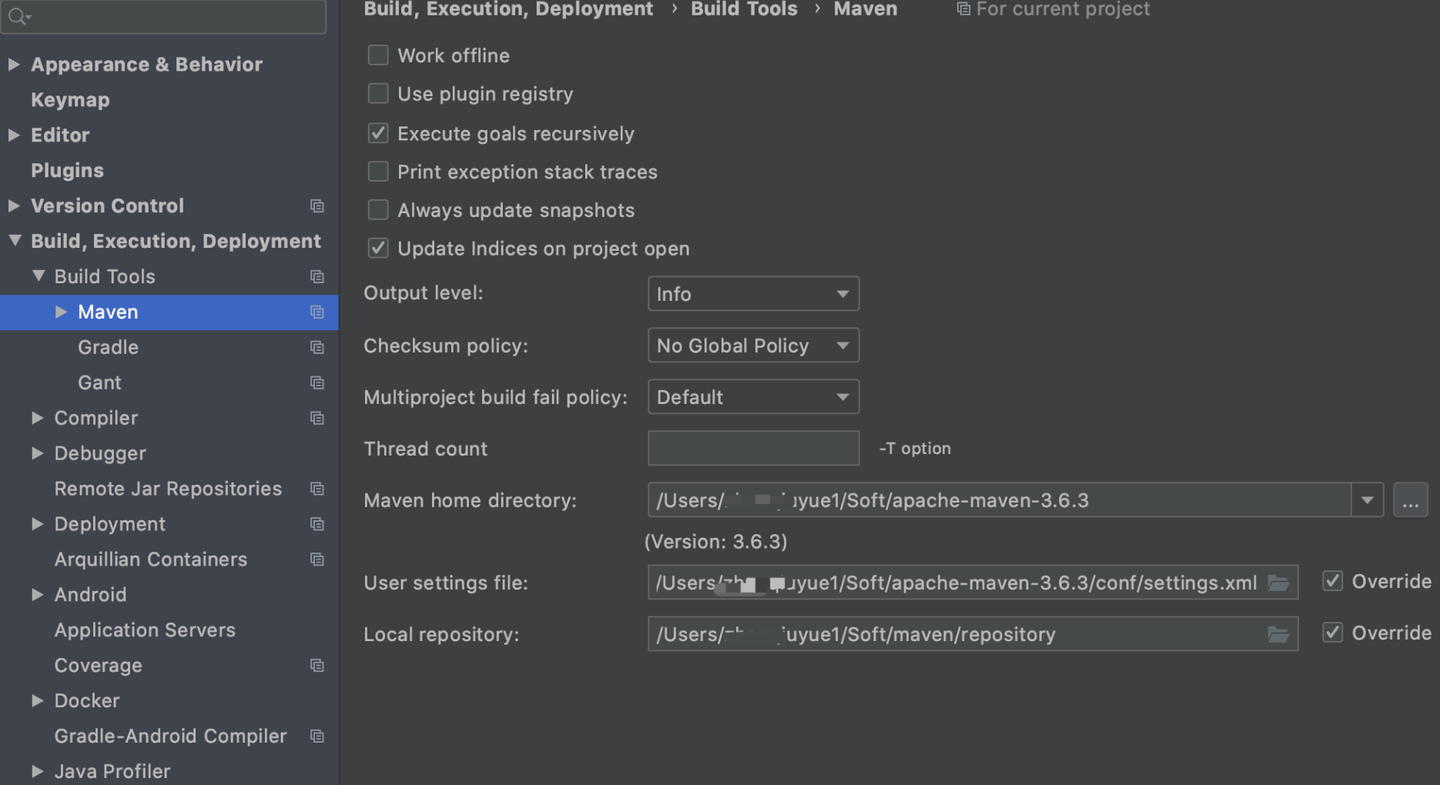Uncheck Execute goals recursively

tap(378, 134)
